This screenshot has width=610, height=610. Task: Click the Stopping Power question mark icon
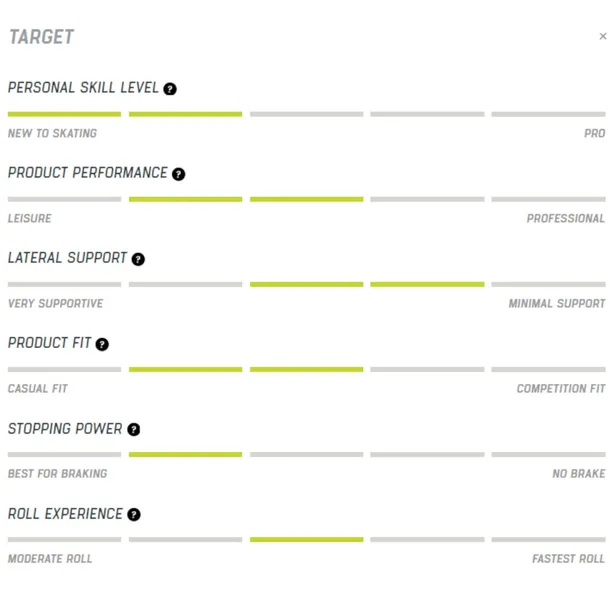click(134, 430)
